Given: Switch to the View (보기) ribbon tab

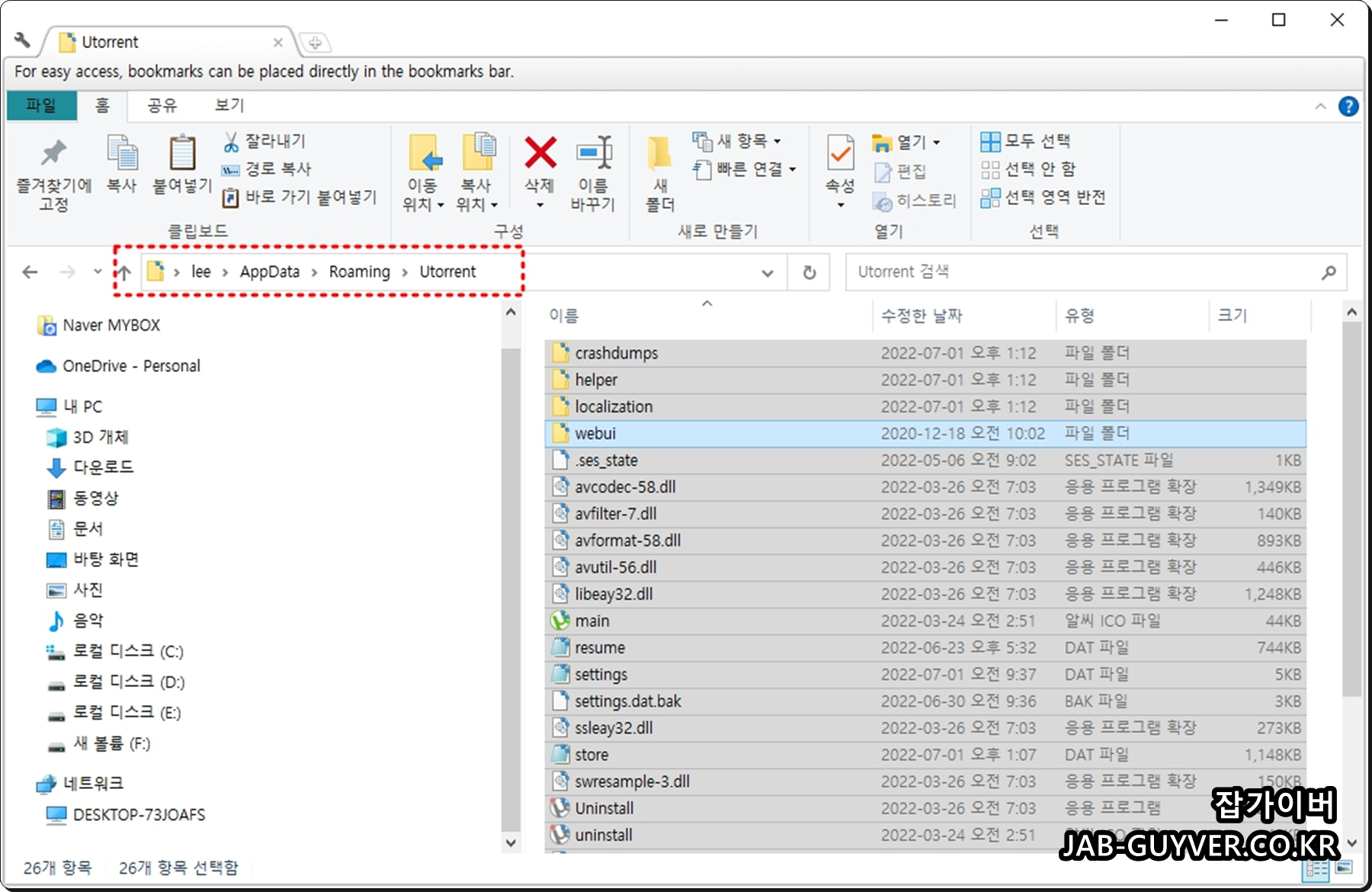Looking at the screenshot, I should tap(229, 105).
